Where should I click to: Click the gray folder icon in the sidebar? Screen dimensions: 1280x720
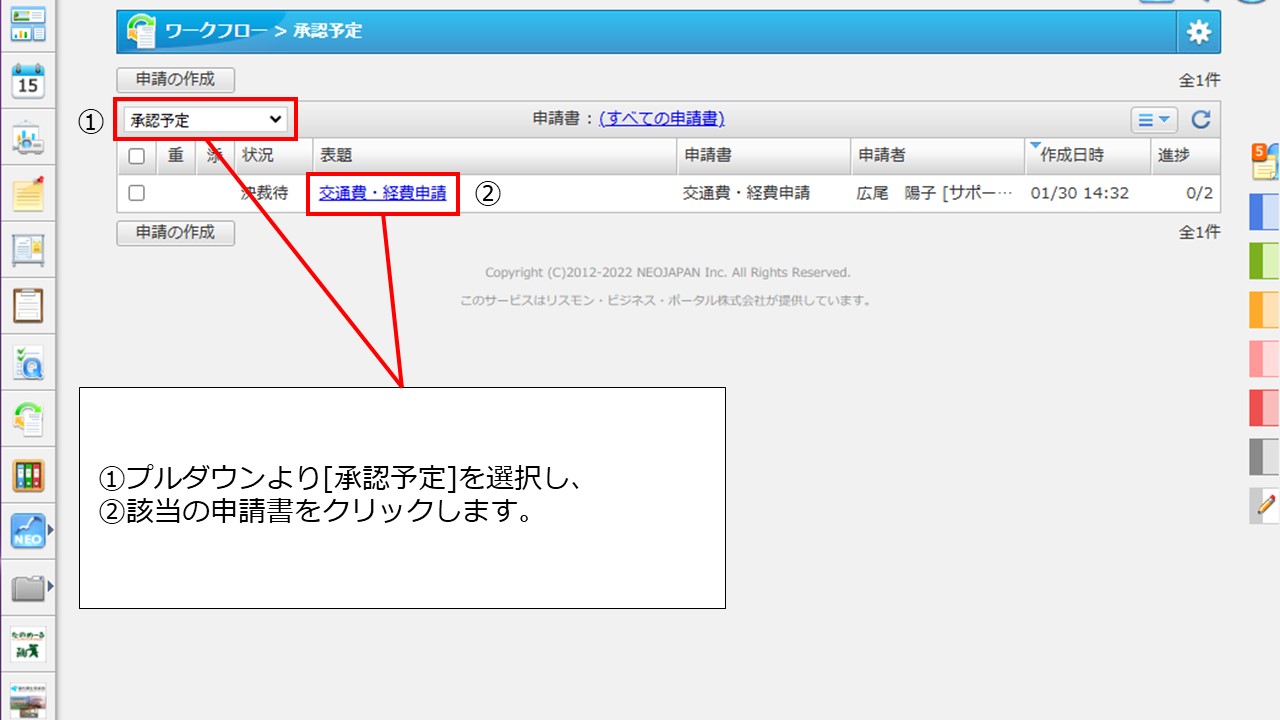click(28, 588)
